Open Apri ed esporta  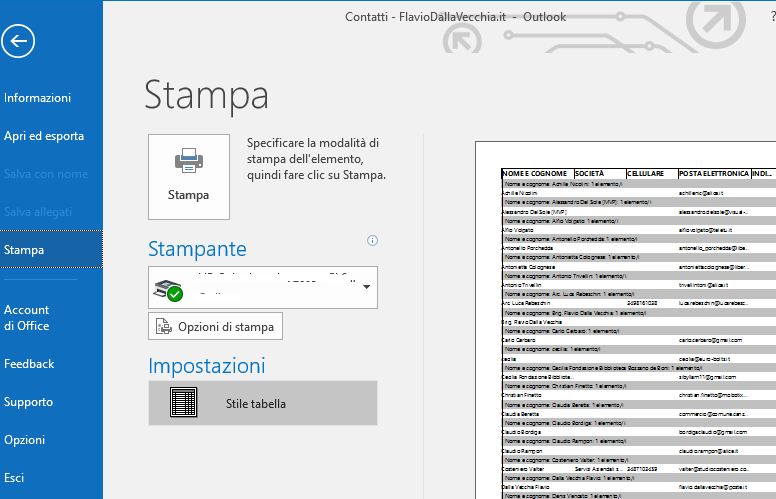click(x=44, y=136)
